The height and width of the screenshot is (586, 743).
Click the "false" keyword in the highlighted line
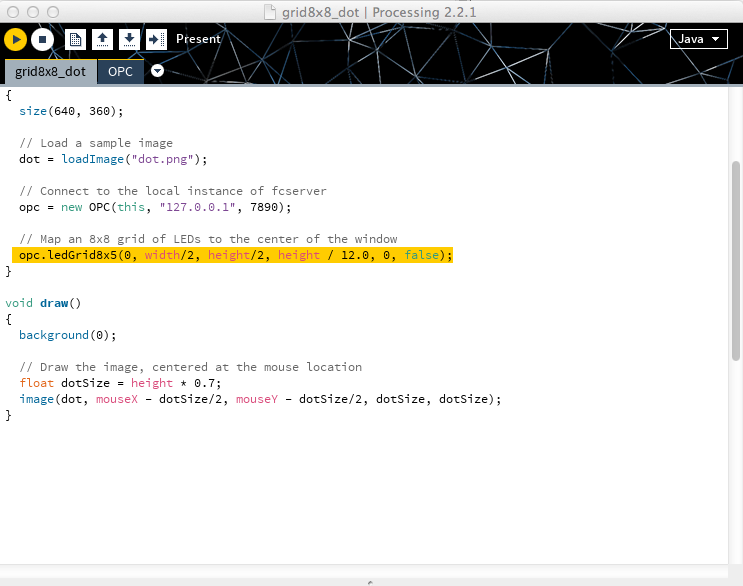point(422,255)
